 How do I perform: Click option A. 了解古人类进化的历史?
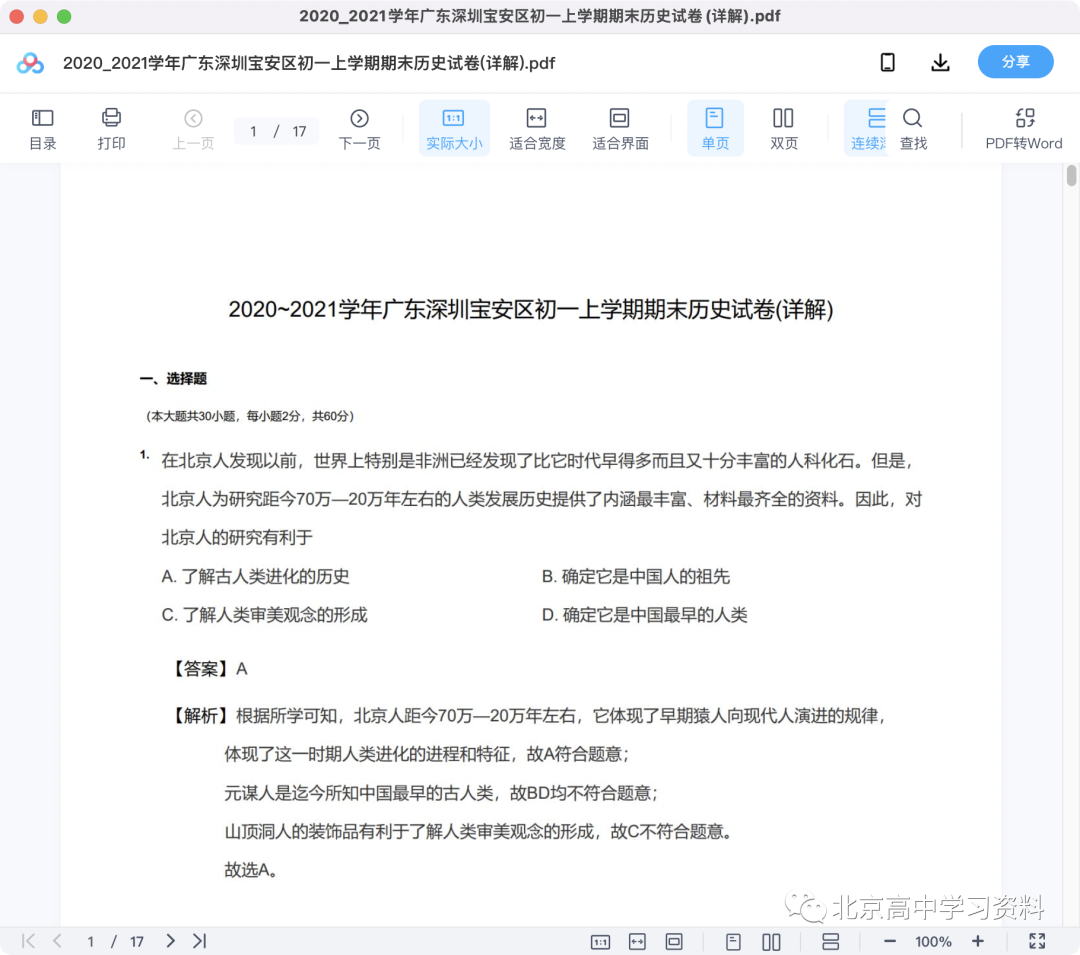[x=256, y=576]
